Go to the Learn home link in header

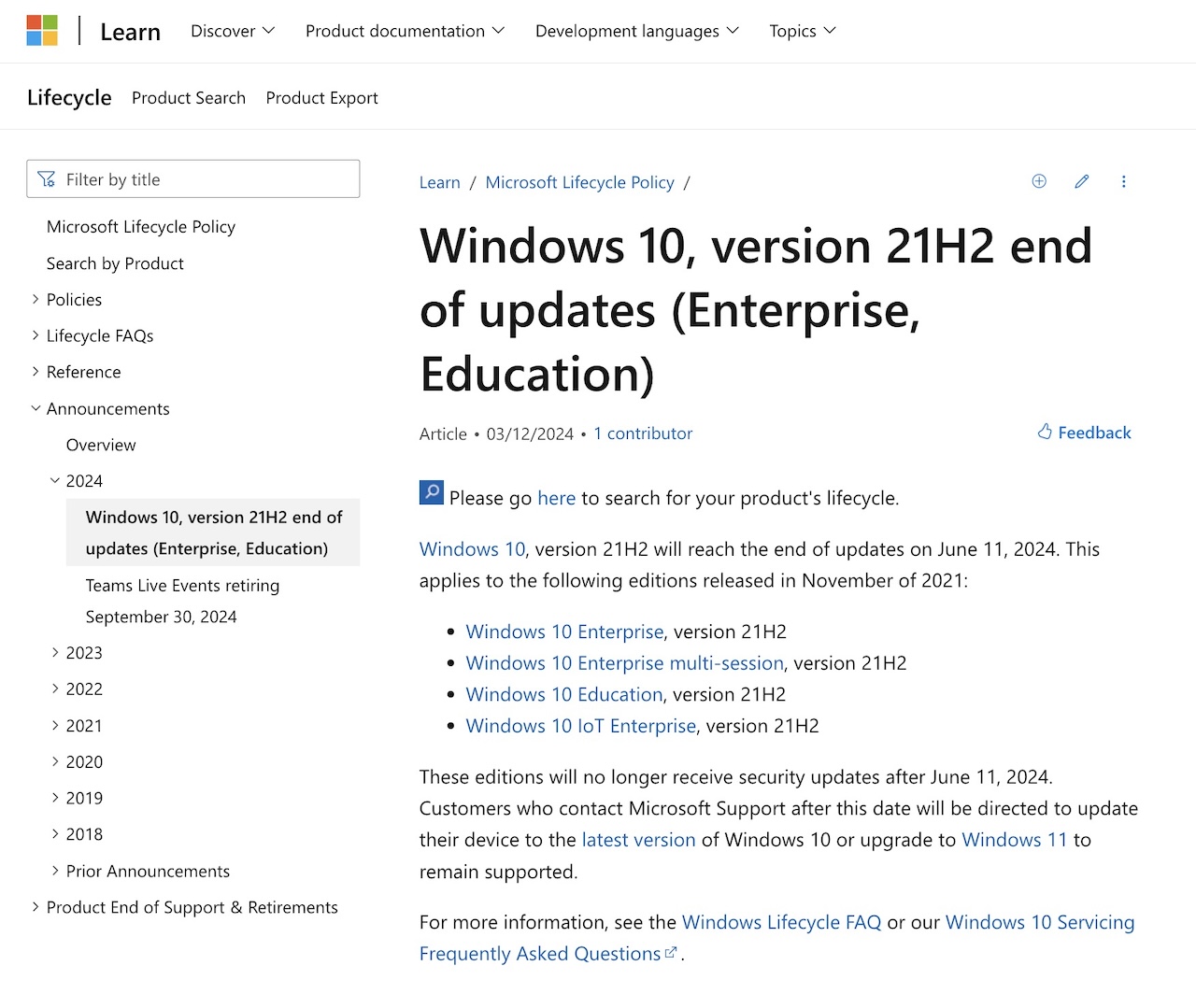coord(130,32)
